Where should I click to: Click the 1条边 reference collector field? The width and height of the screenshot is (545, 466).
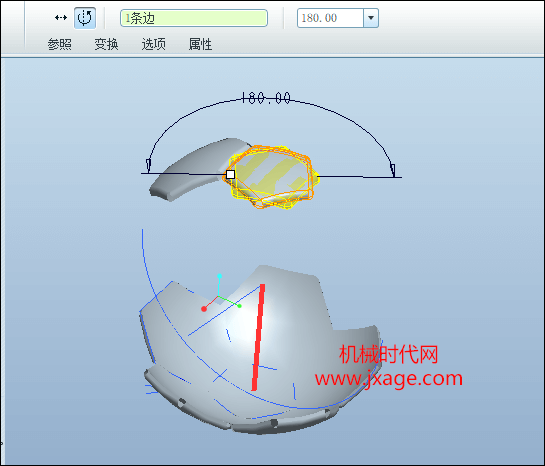194,18
